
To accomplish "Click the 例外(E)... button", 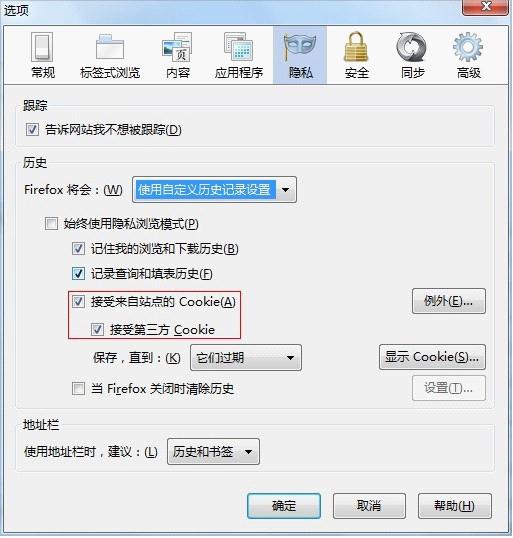I will point(449,301).
